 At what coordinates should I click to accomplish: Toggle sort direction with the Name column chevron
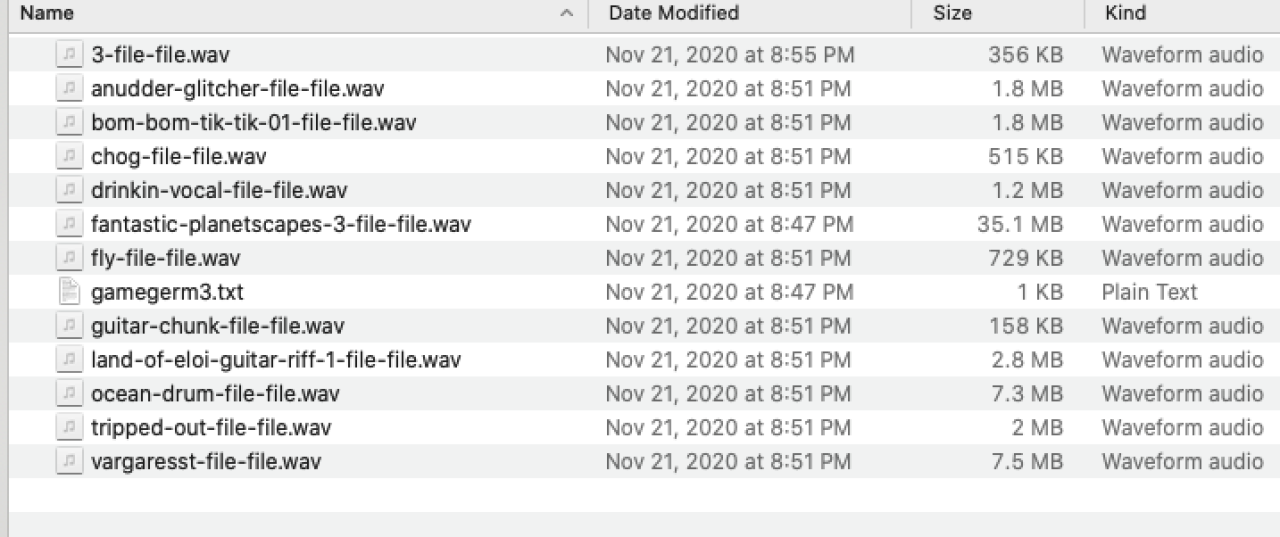[567, 14]
